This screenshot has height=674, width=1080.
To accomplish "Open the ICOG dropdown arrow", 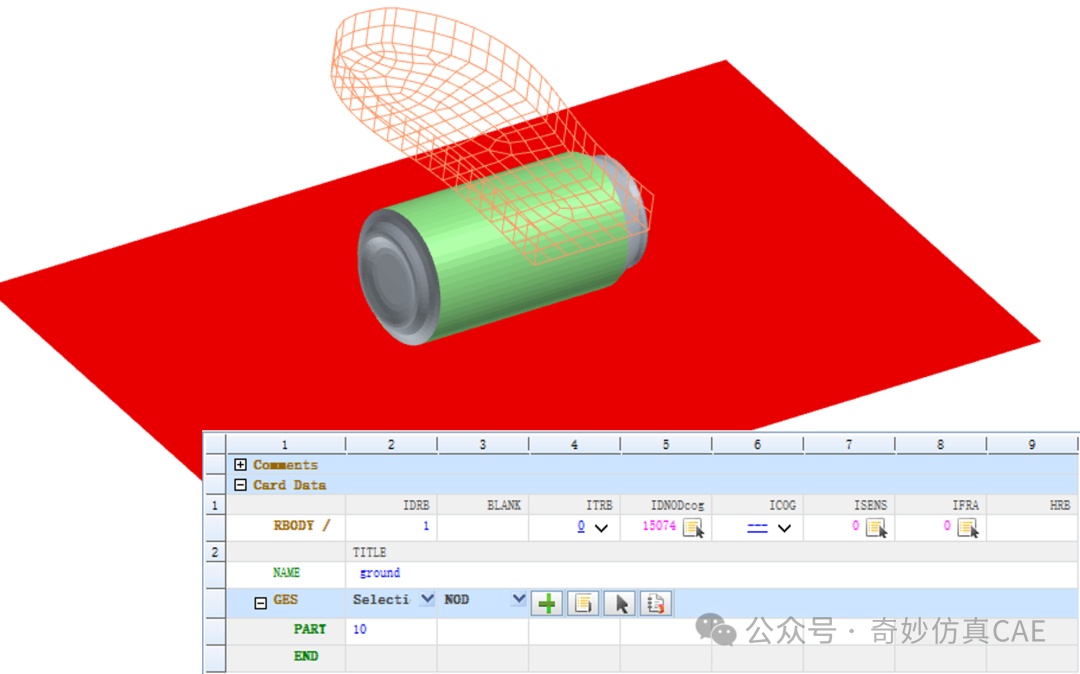I will point(785,528).
